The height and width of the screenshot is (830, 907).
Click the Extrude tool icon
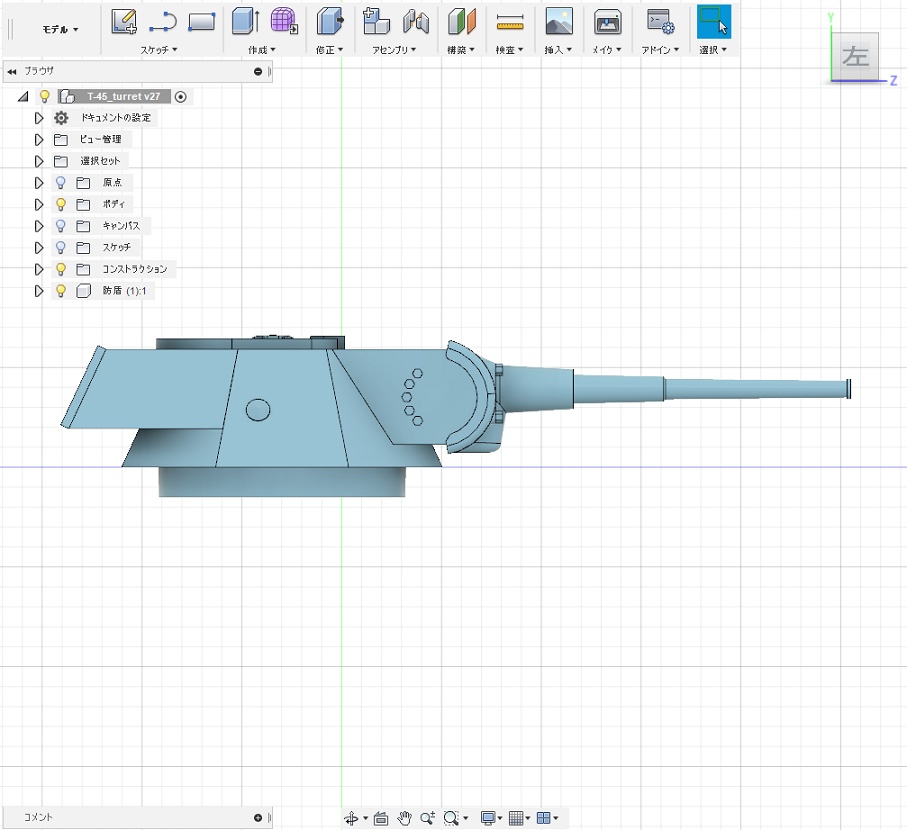click(x=245, y=20)
